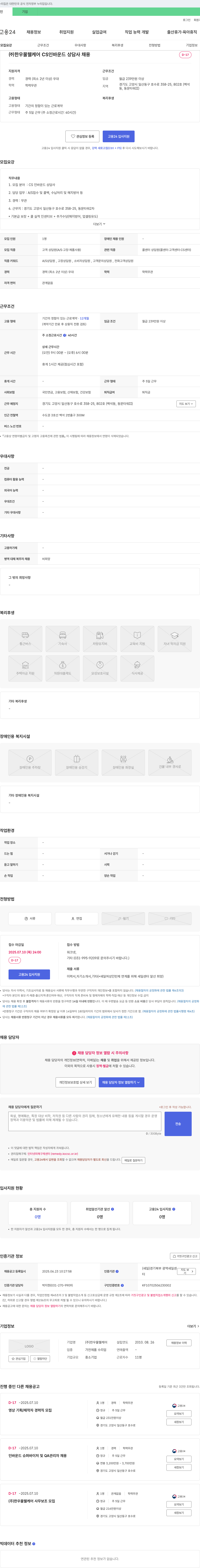Click the 관심정보 등록 heart button
This screenshot has height=1568, width=200.
(82, 136)
